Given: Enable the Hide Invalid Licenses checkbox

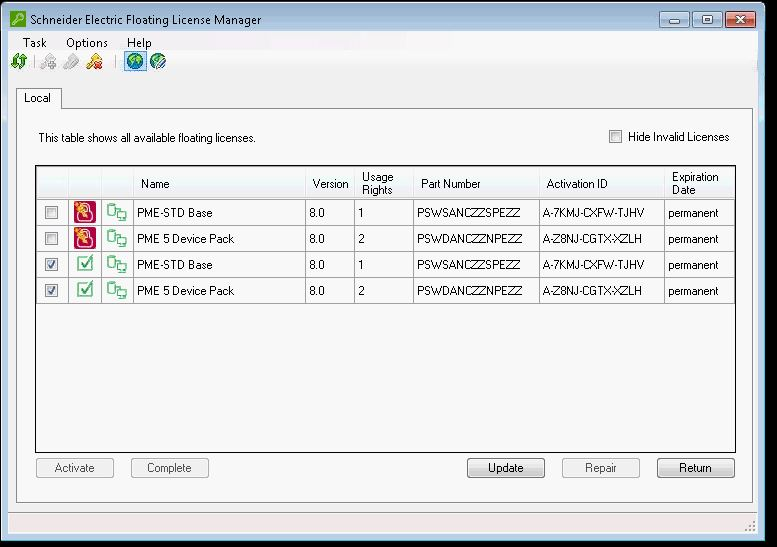Looking at the screenshot, I should tap(615, 136).
